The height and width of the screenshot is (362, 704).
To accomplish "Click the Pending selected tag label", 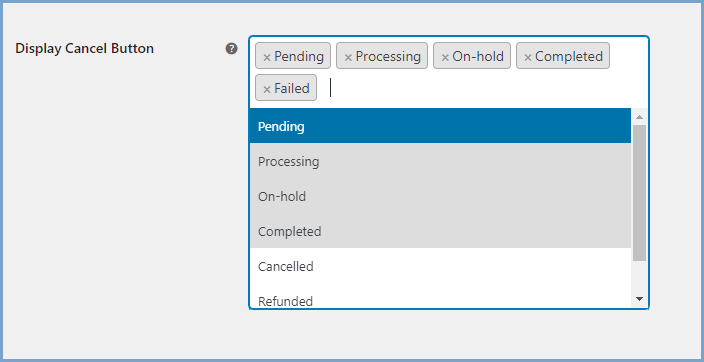I will pyautogui.click(x=299, y=56).
